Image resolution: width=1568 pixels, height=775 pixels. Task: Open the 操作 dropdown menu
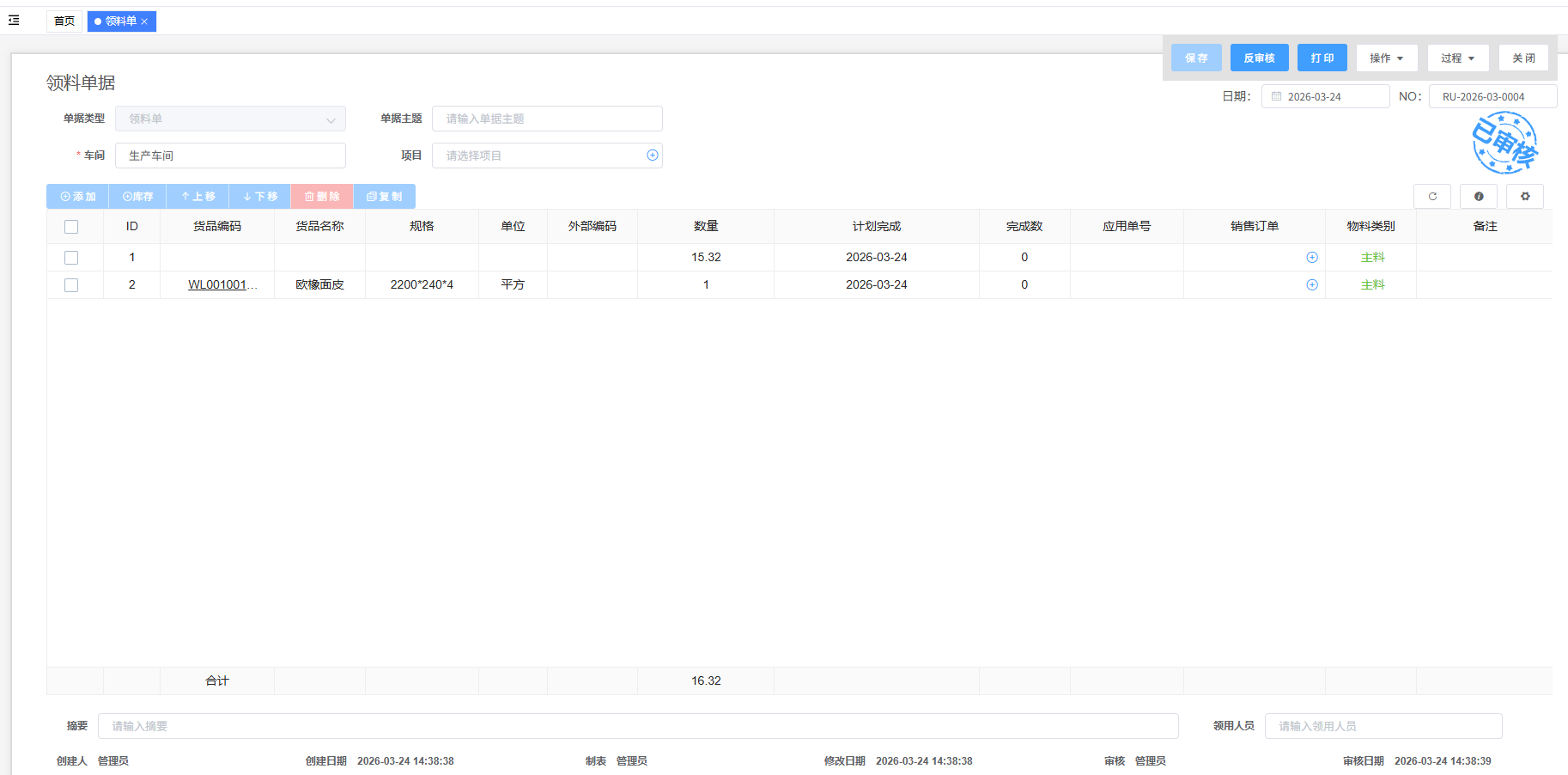coord(1386,58)
